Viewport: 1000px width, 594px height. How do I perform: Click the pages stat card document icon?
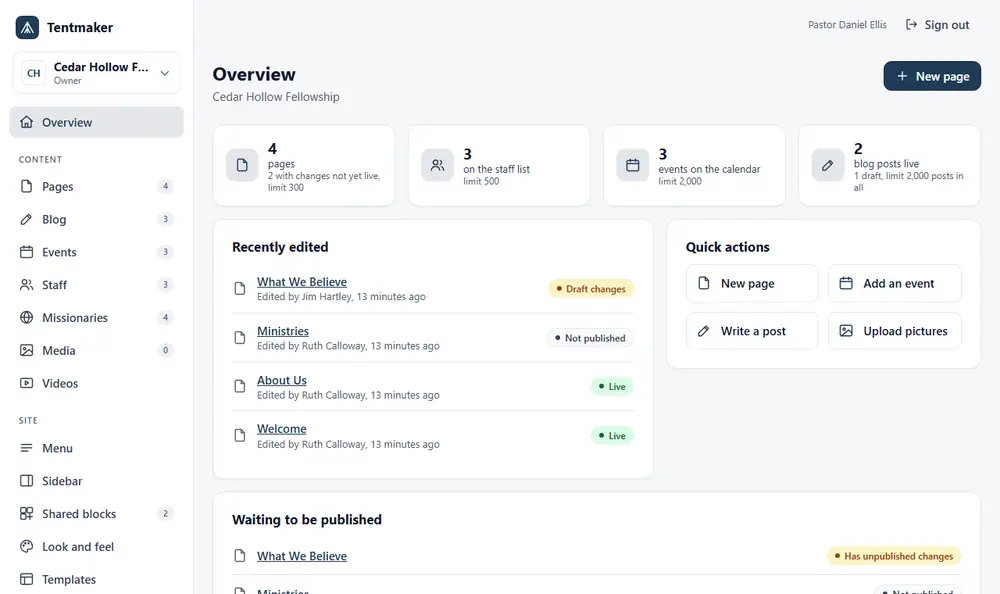pyautogui.click(x=242, y=165)
